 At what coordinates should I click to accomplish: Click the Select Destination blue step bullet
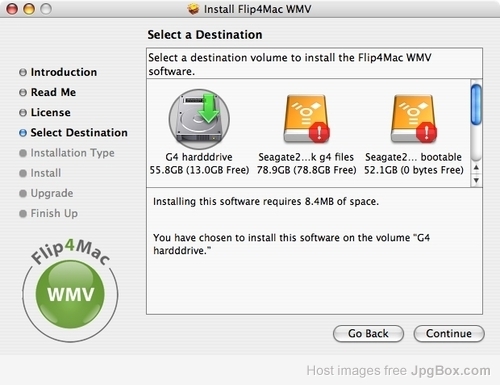tap(23, 133)
